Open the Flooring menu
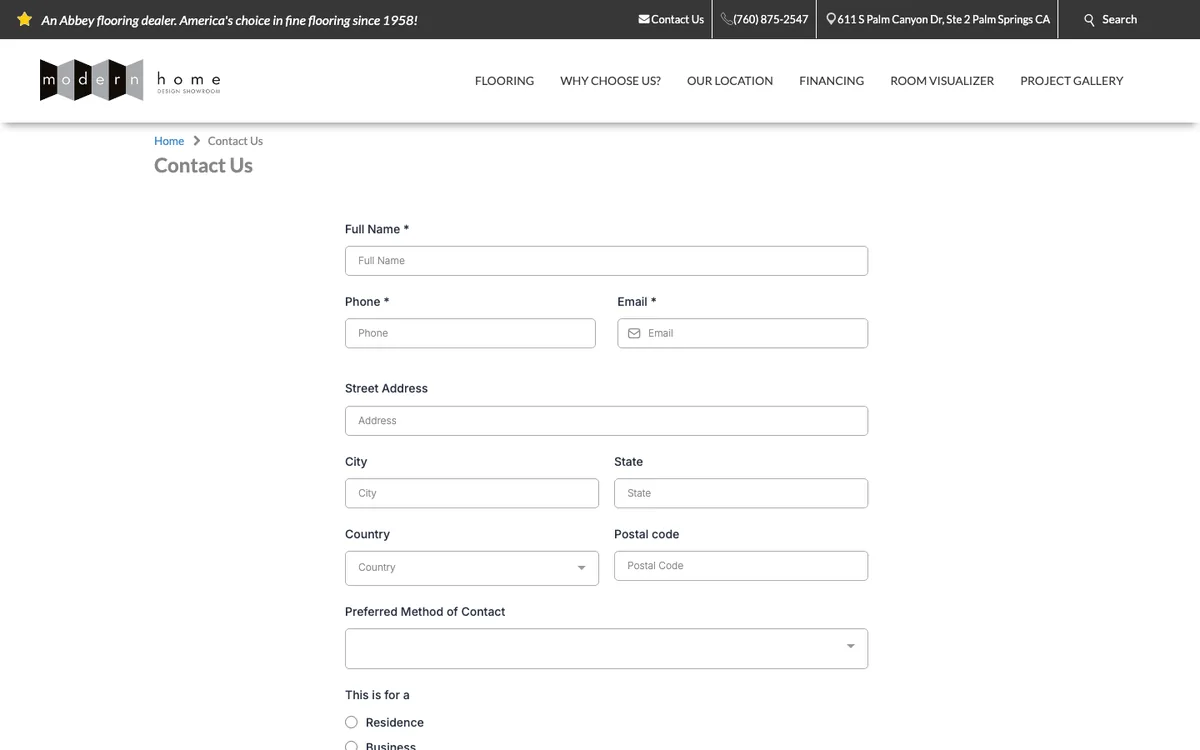This screenshot has height=750, width=1200. pyautogui.click(x=504, y=81)
